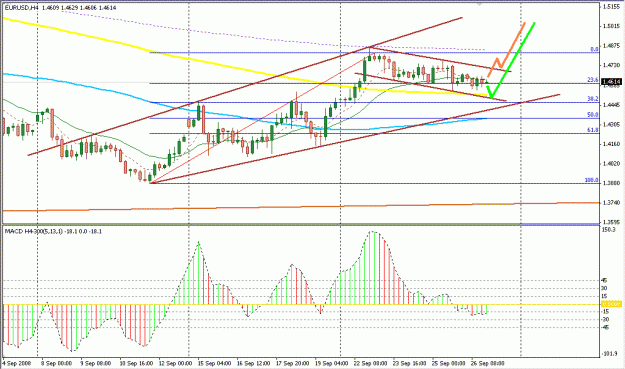Click the 12 Sep 00:00 time label
The image size is (625, 369).
click(175, 363)
